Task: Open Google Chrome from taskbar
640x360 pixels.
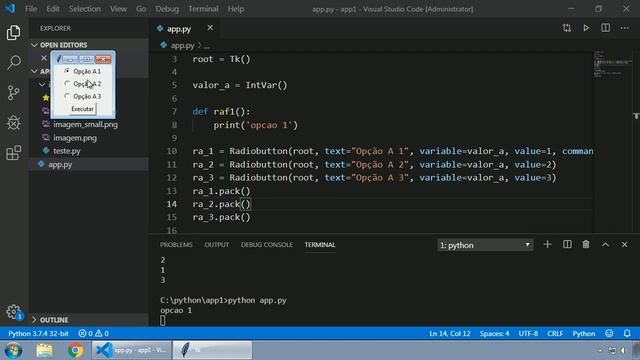Action: pyautogui.click(x=76, y=351)
